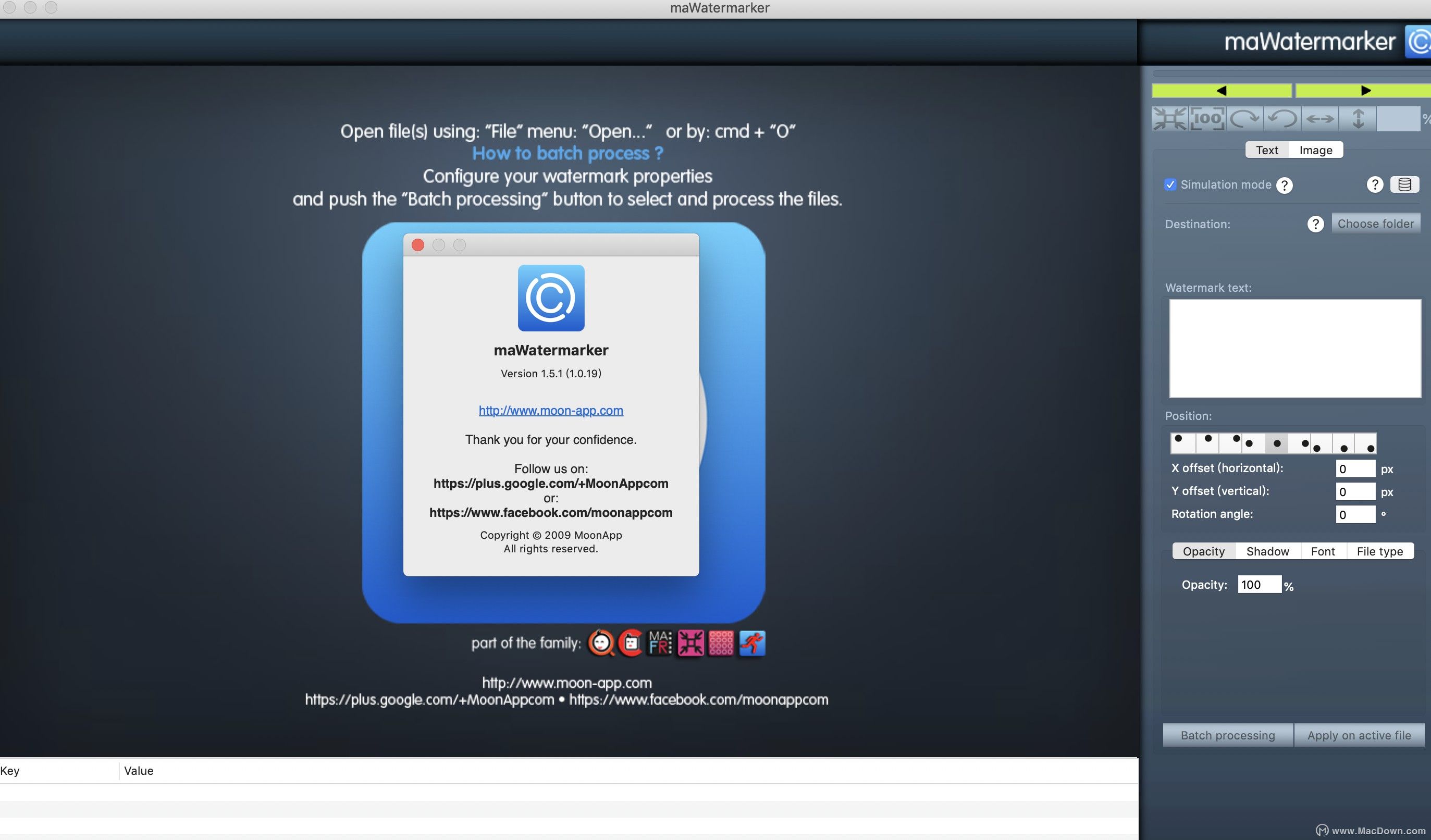Flip image vertically with the arrows icon
The width and height of the screenshot is (1431, 840).
[x=1358, y=119]
